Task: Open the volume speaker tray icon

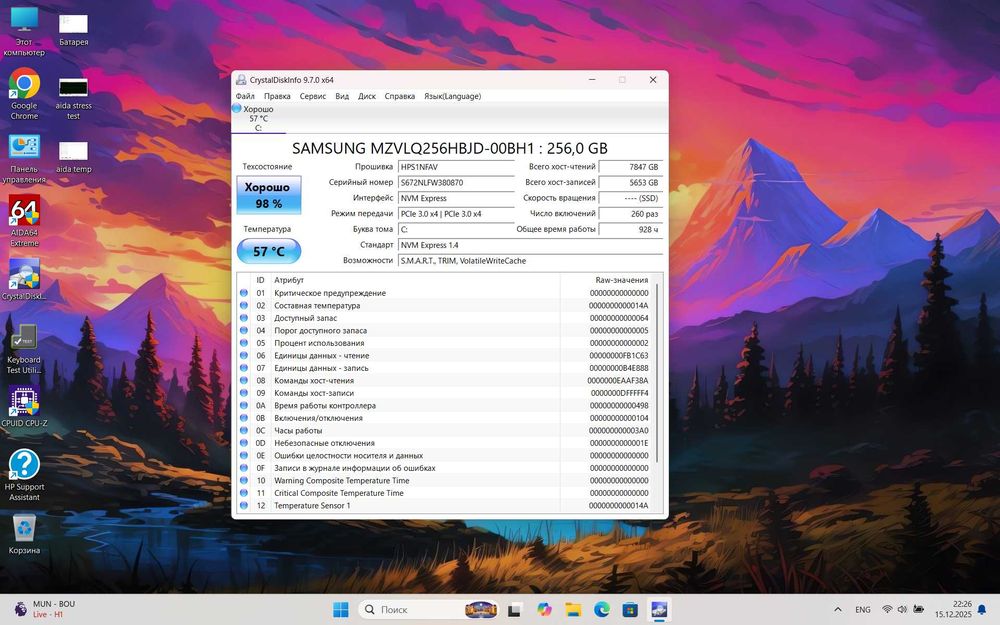Action: [x=902, y=610]
